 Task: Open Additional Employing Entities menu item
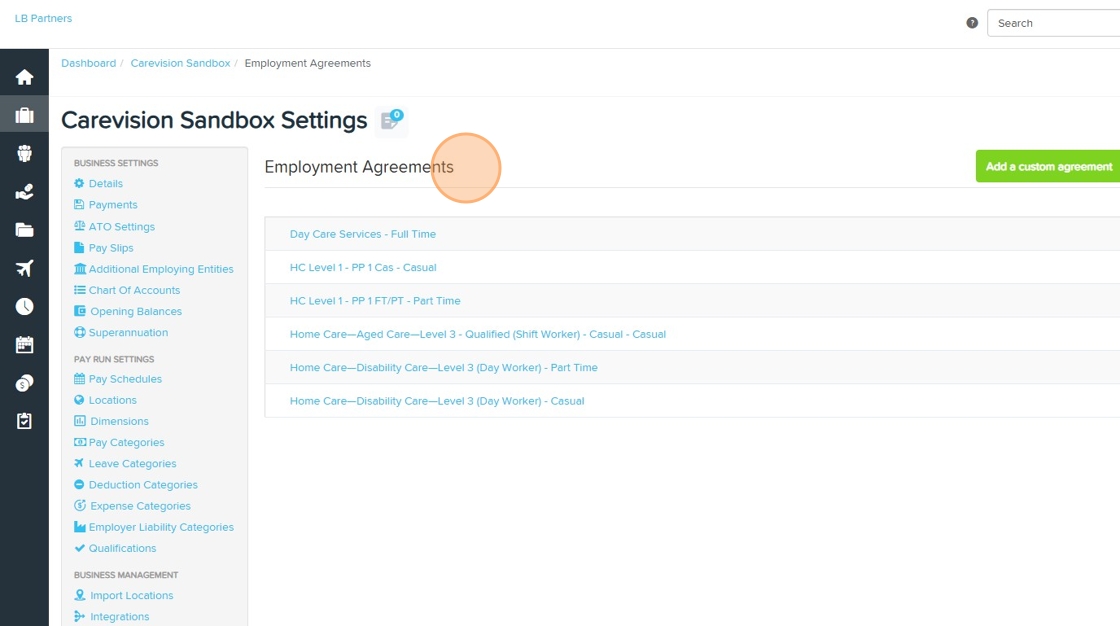coord(161,269)
